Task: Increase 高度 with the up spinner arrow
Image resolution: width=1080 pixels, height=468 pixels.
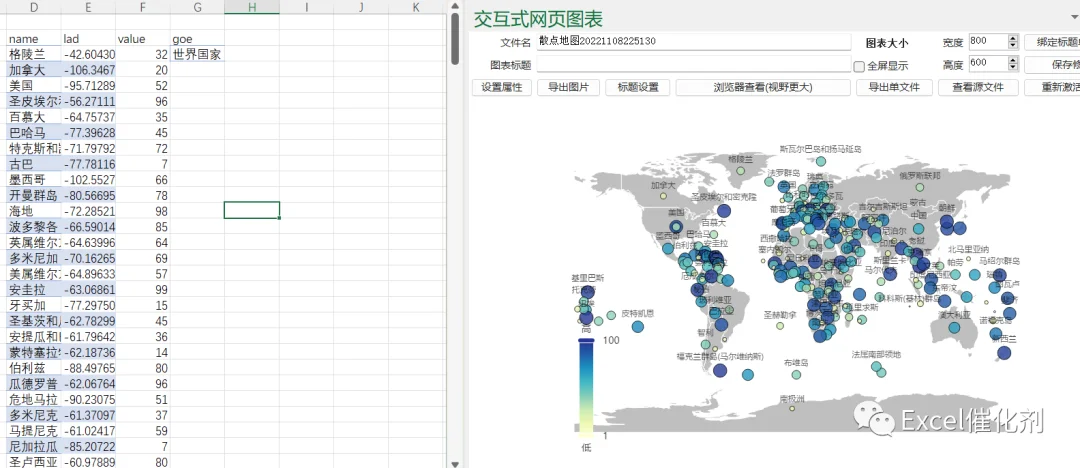Action: pos(1012,60)
